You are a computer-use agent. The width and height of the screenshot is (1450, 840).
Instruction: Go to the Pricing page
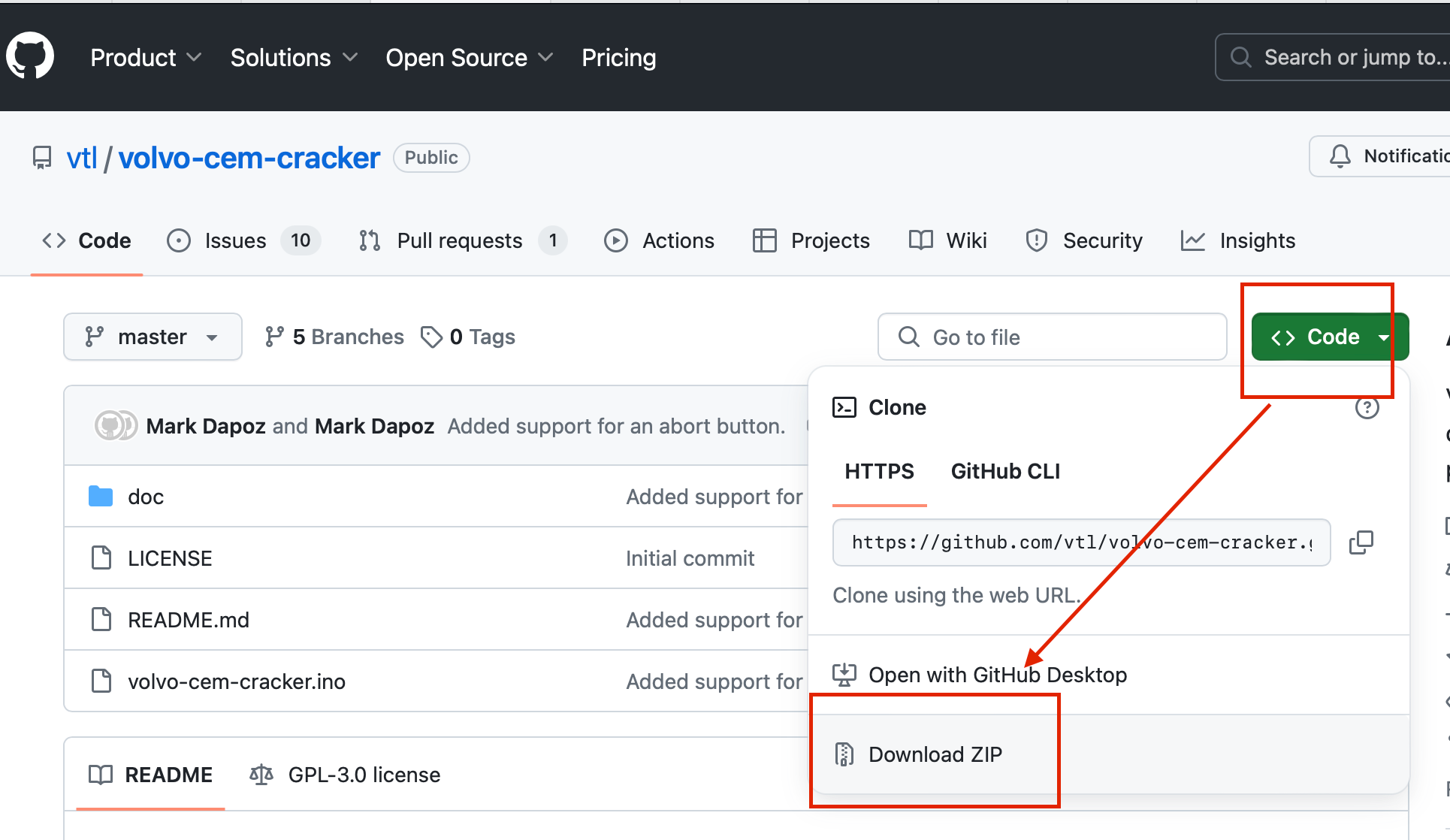[x=618, y=57]
